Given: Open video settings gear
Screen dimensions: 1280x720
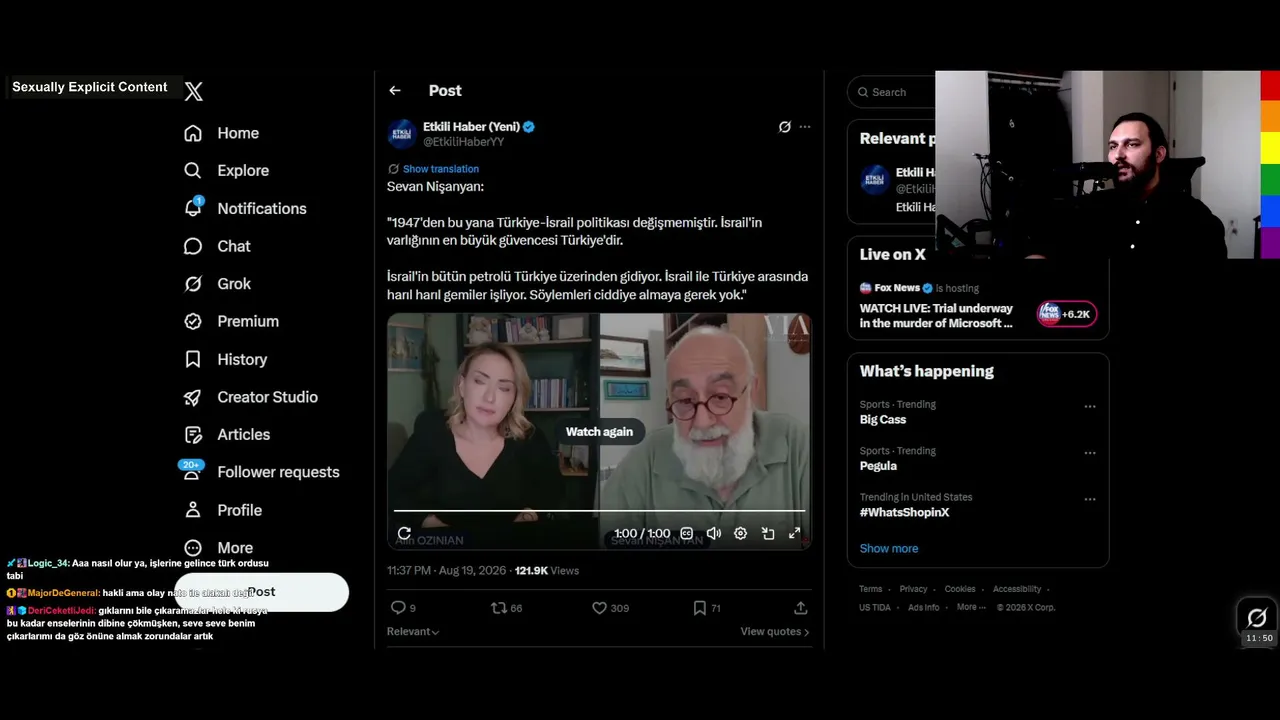Looking at the screenshot, I should [x=740, y=533].
